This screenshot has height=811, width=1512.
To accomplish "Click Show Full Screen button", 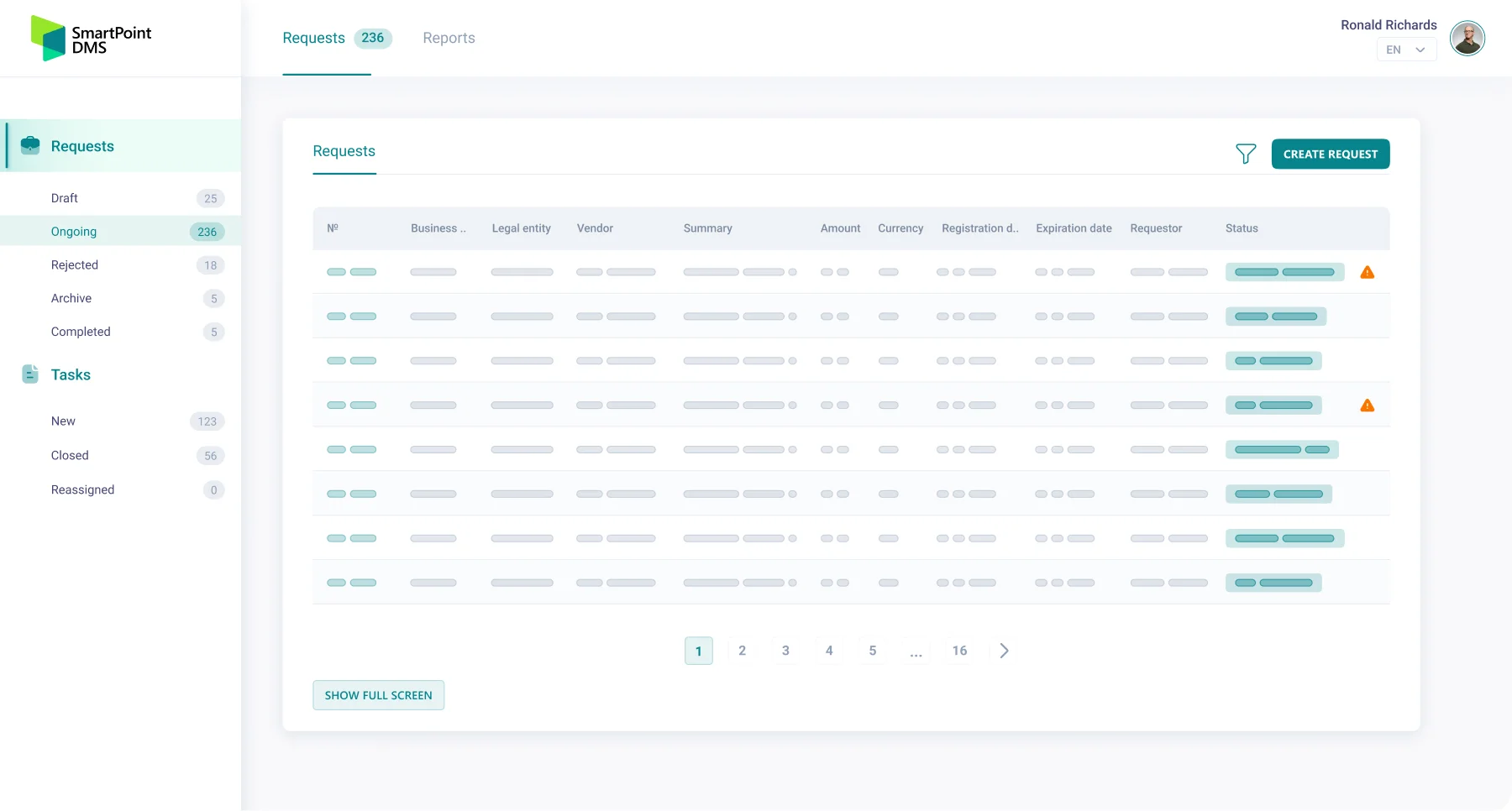I will point(378,695).
